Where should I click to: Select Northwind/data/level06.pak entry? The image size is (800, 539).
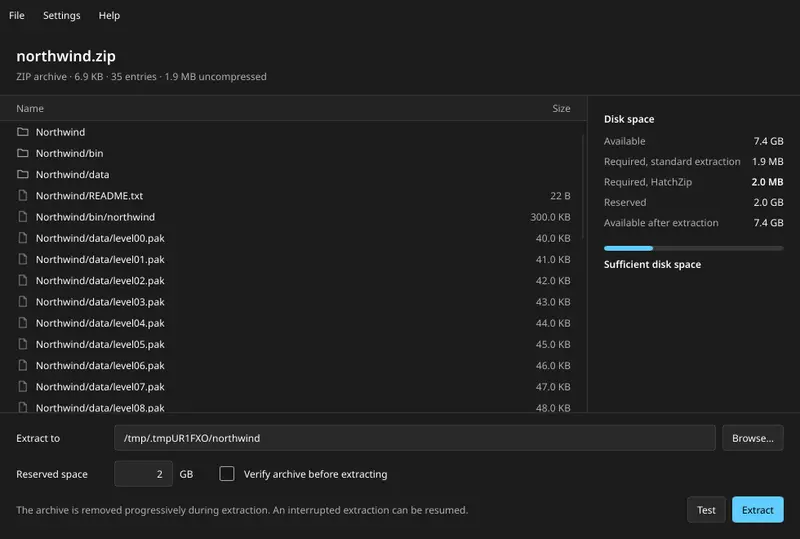point(293,365)
